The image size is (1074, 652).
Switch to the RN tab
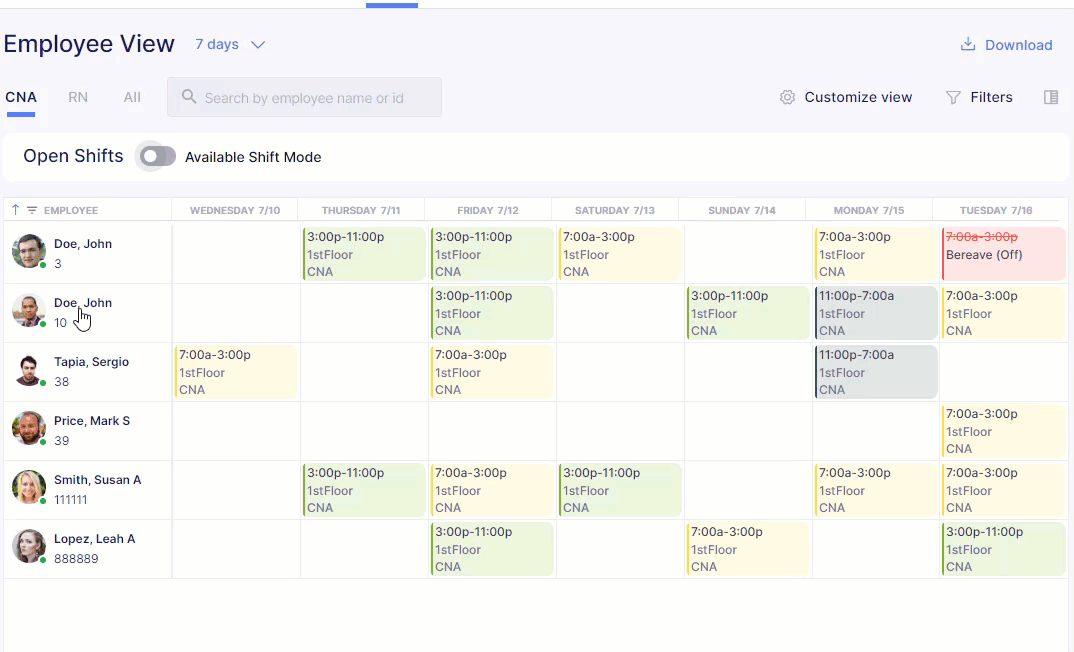pos(78,97)
